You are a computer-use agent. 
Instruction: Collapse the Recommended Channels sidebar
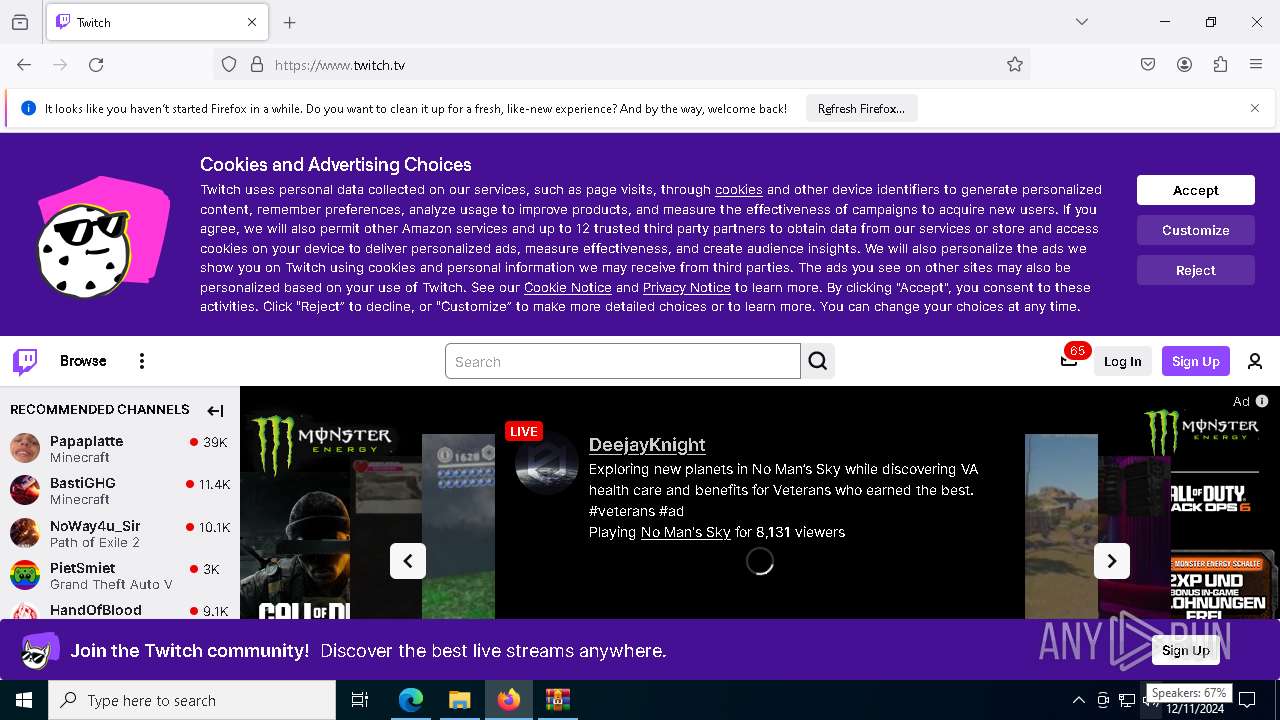click(215, 410)
